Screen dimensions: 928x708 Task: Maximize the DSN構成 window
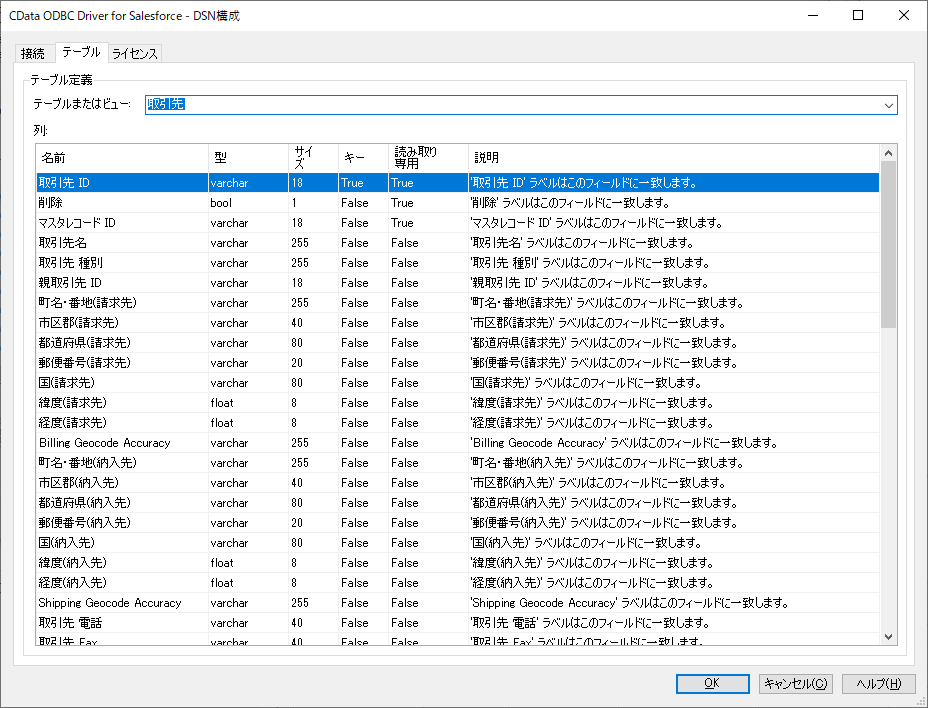click(x=858, y=15)
